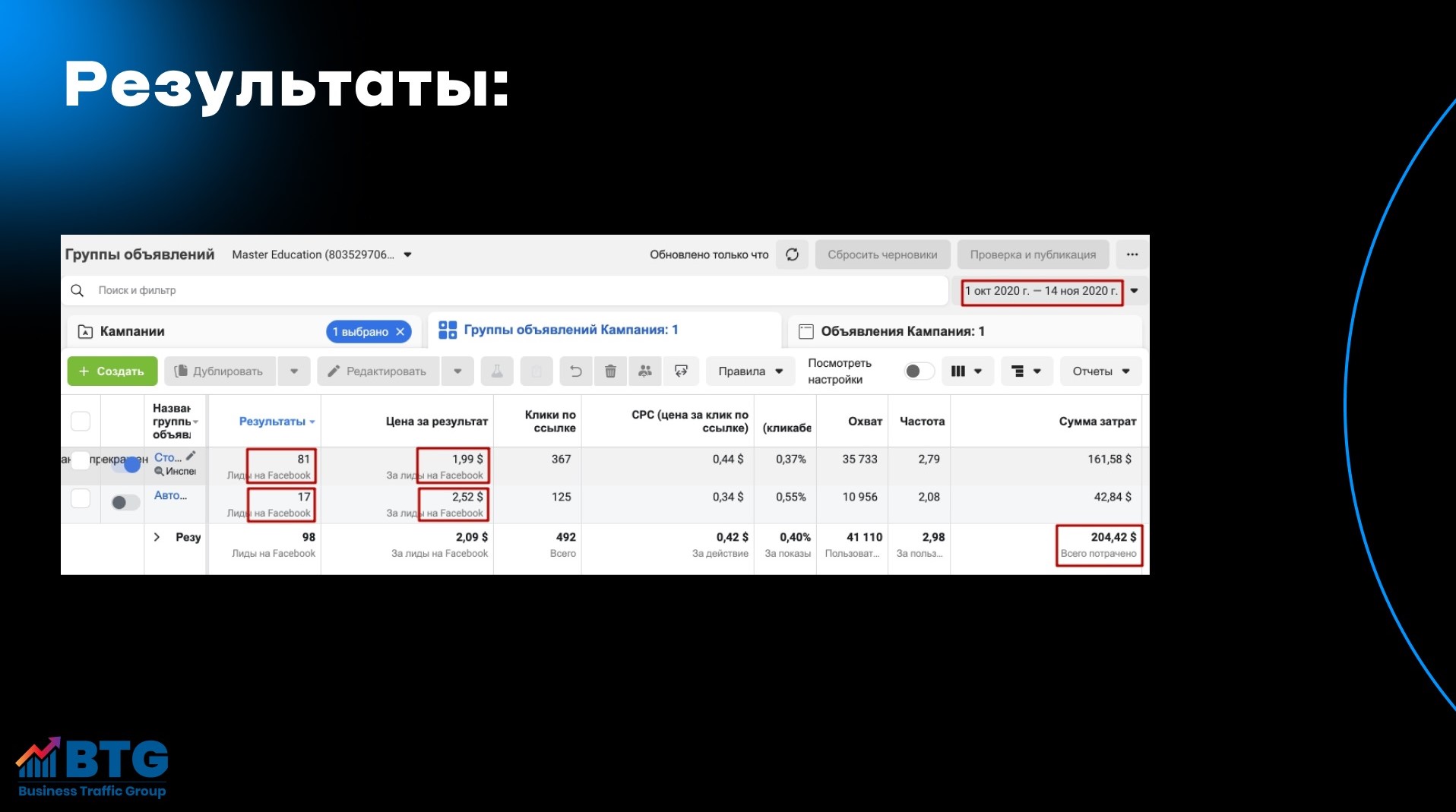Image resolution: width=1456 pixels, height=812 pixels.
Task: Click the trash delete icon
Action: tap(610, 371)
